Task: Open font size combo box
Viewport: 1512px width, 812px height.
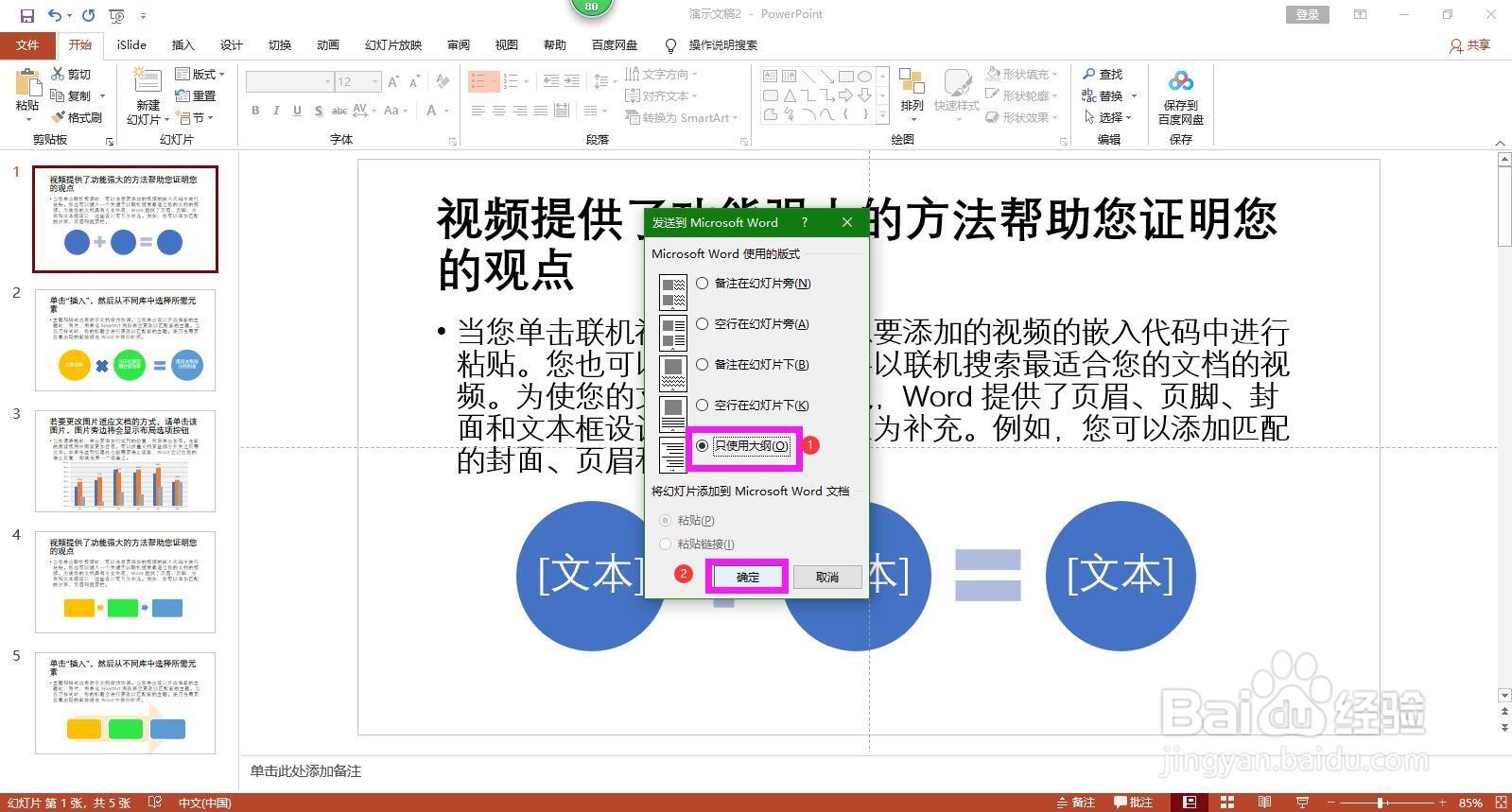Action: [x=359, y=82]
